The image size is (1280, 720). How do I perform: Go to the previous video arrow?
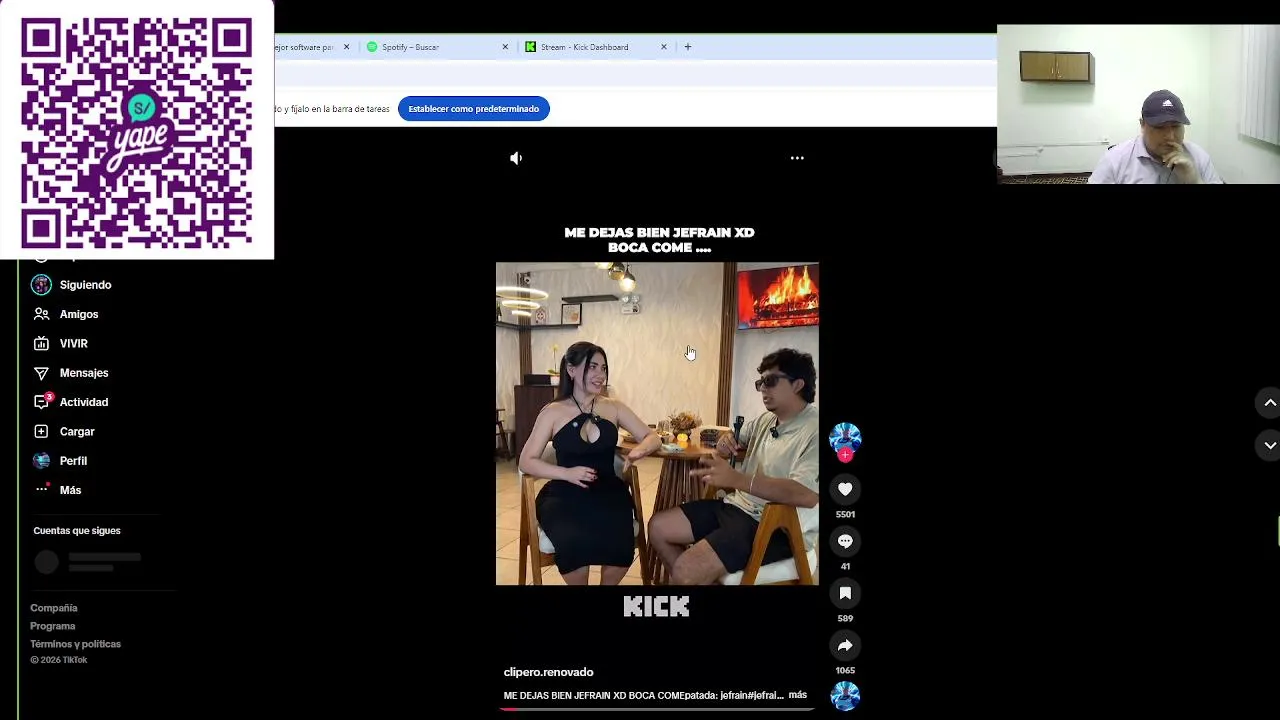[1269, 402]
